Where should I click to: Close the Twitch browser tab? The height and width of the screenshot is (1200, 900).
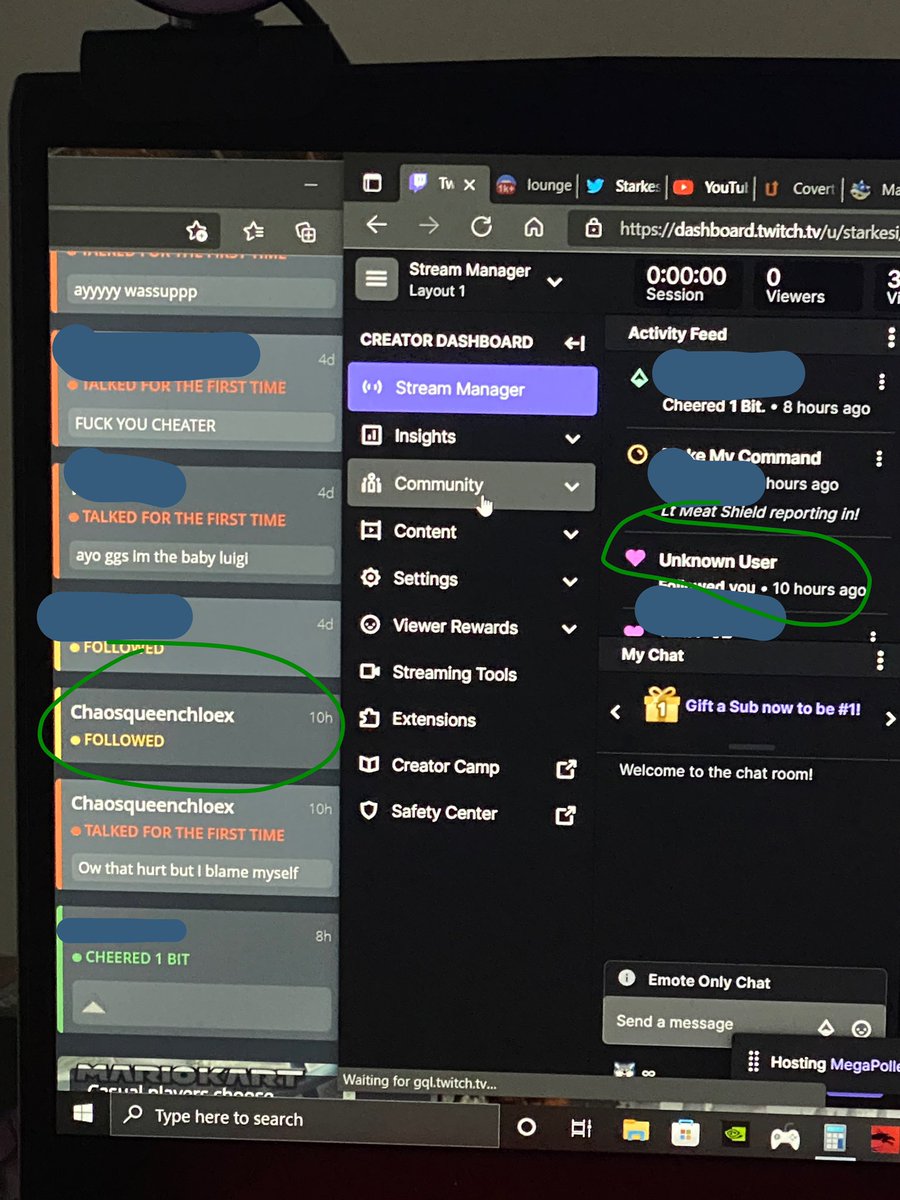[470, 184]
